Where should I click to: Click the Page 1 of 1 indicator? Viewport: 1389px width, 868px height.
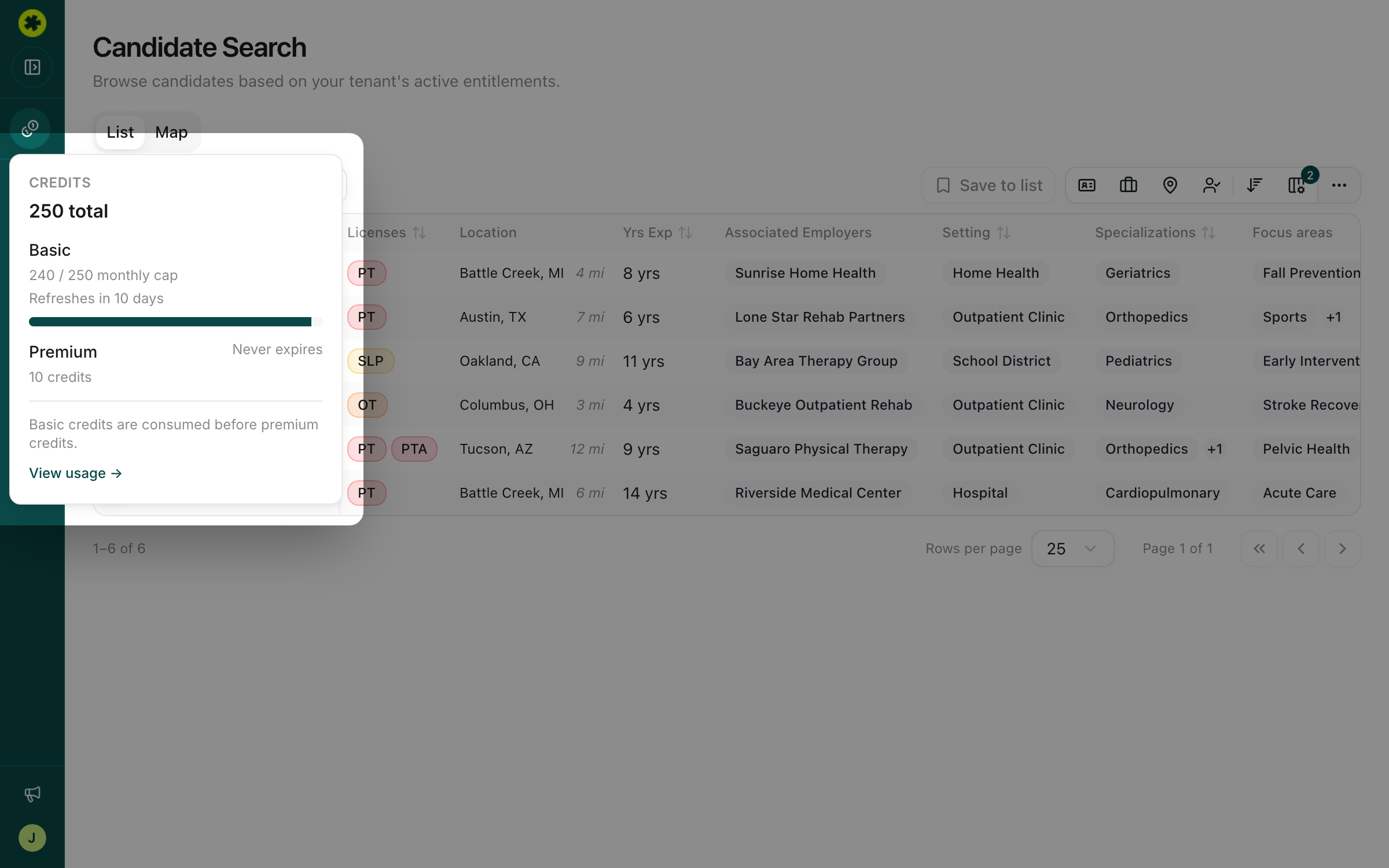pyautogui.click(x=1177, y=549)
